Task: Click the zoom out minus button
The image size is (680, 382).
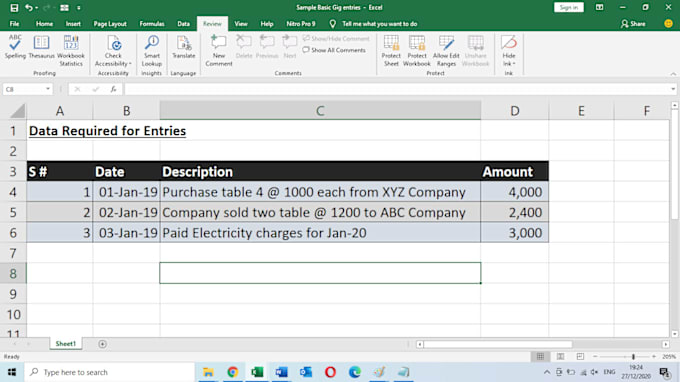Action: click(x=595, y=356)
